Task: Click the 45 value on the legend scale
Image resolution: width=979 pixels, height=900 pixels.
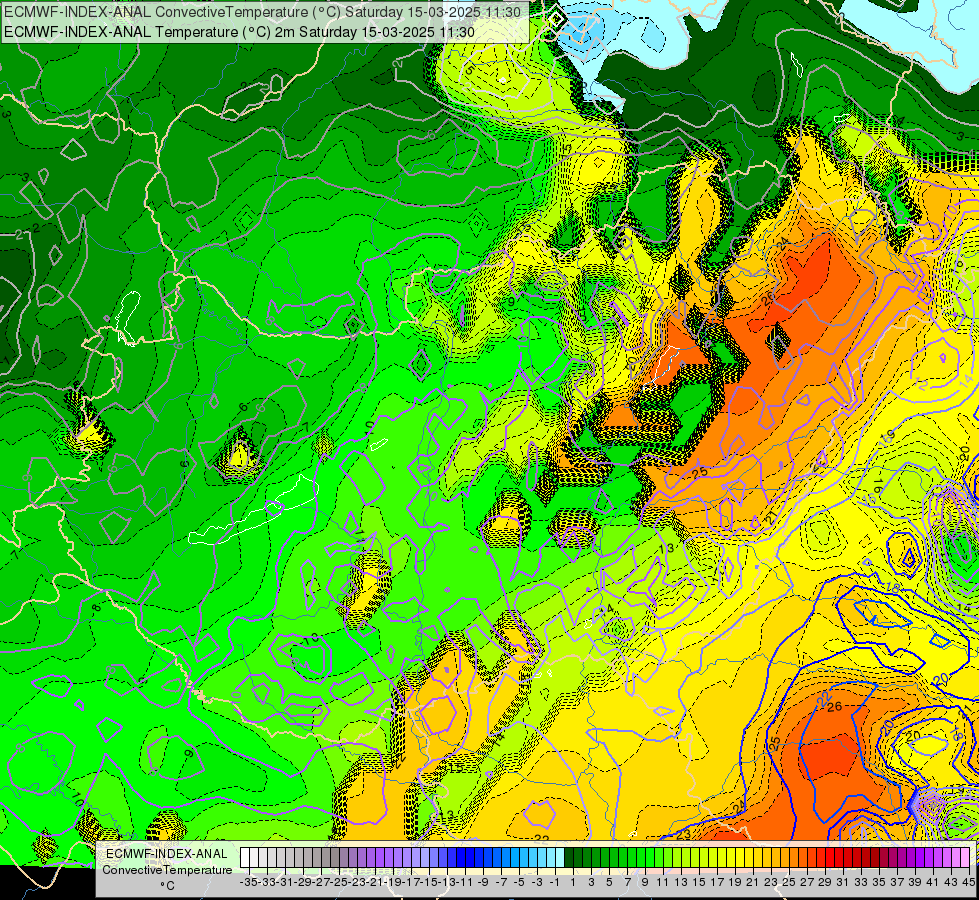Action: (968, 882)
